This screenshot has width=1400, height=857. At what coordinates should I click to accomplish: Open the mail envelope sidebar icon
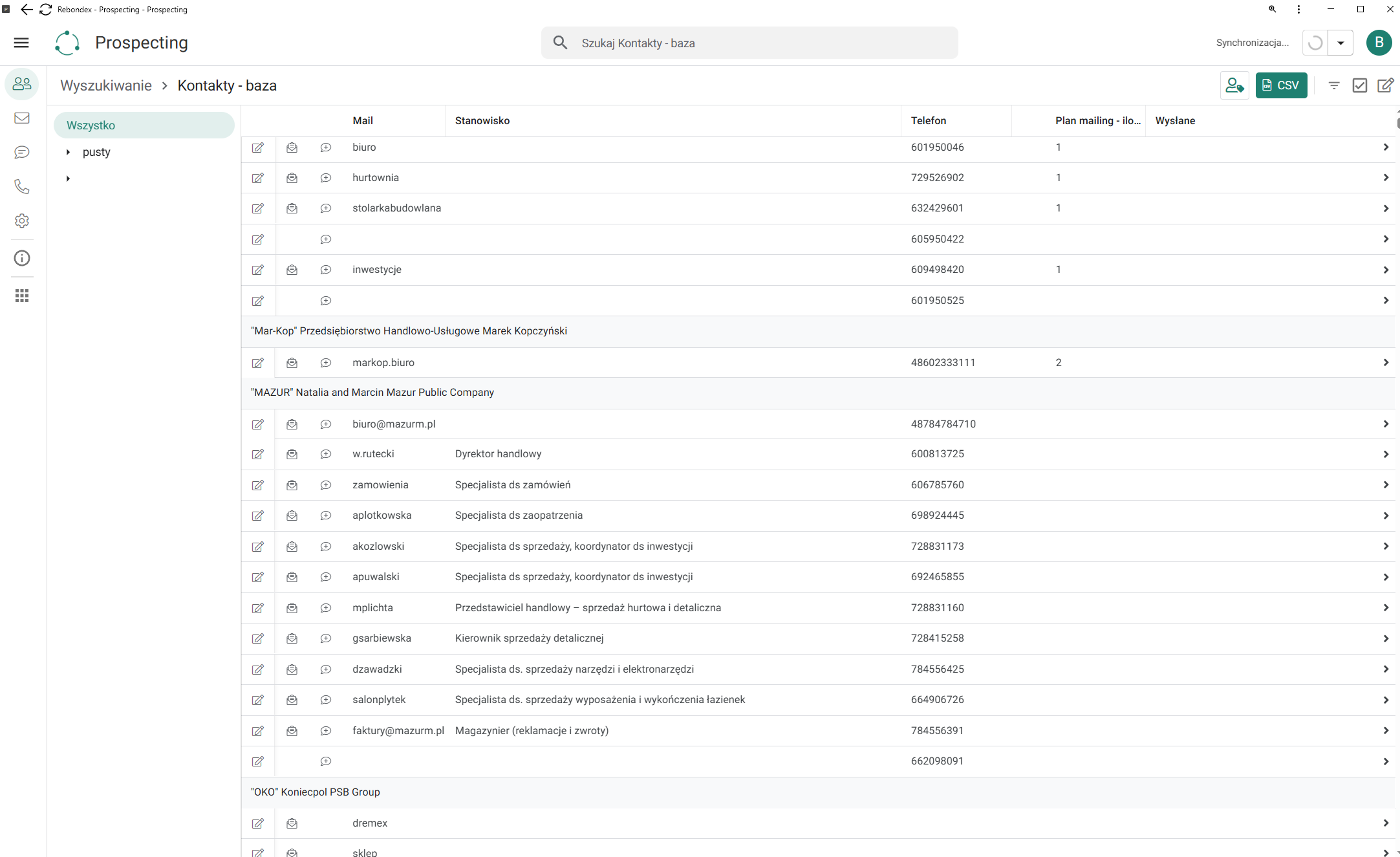coord(22,118)
